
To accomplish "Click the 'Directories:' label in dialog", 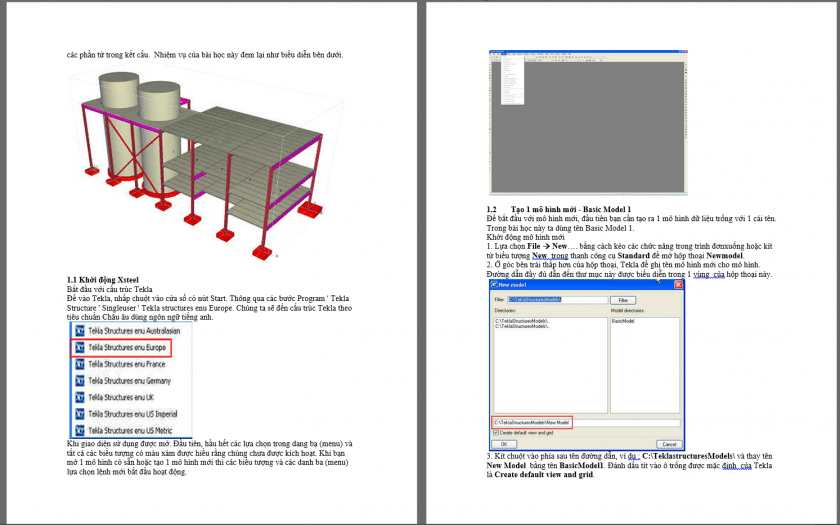I will 505,311.
